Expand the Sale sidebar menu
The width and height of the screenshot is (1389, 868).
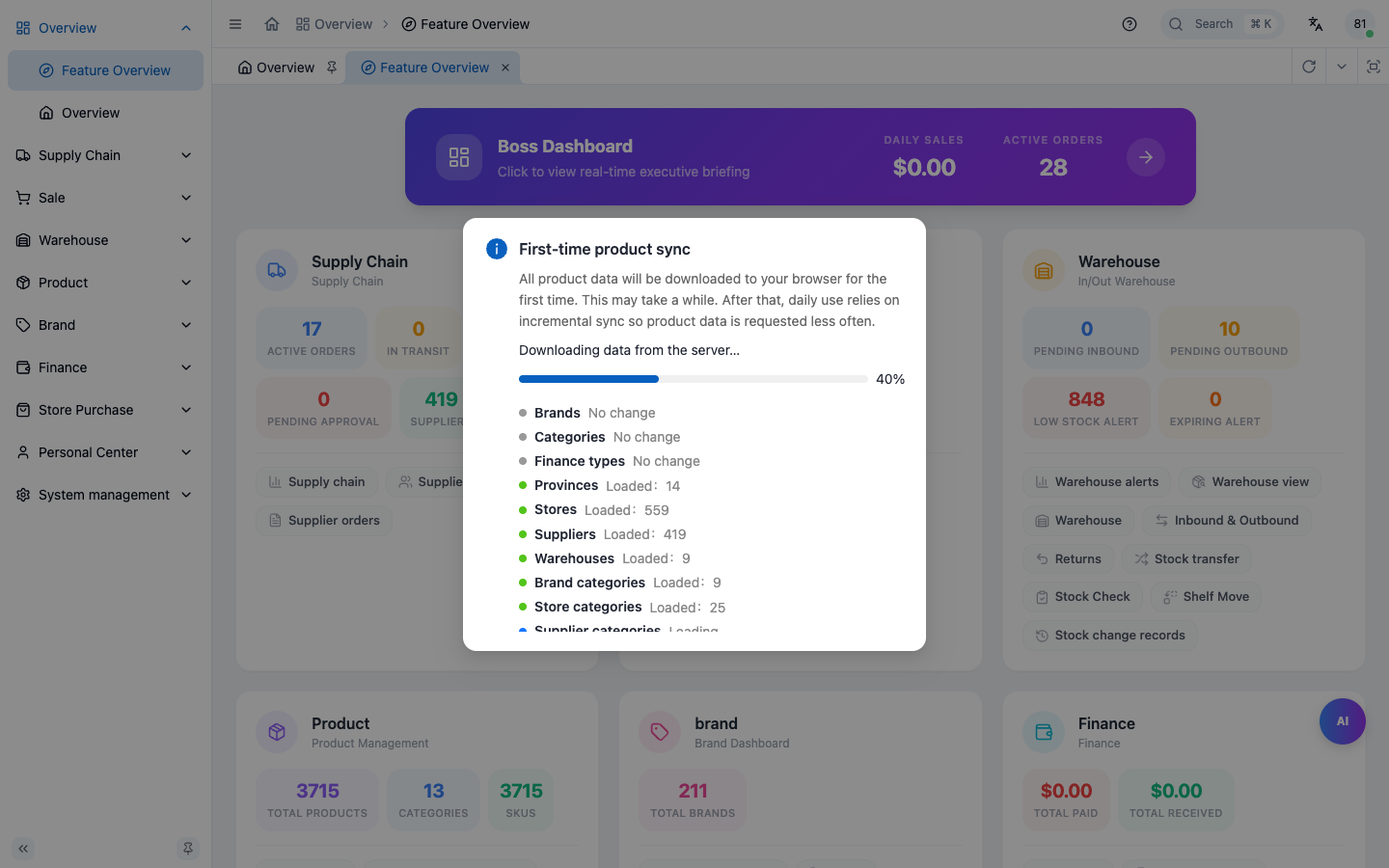(x=104, y=198)
